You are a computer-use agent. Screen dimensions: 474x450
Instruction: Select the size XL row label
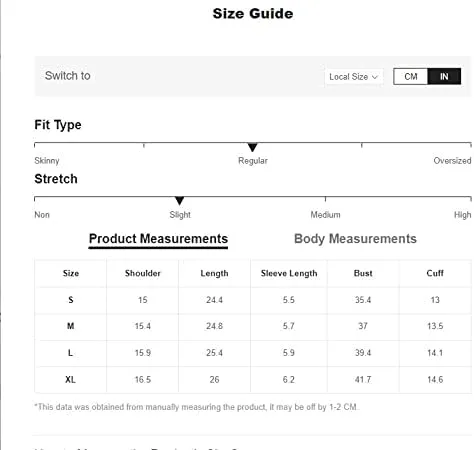coord(70,379)
